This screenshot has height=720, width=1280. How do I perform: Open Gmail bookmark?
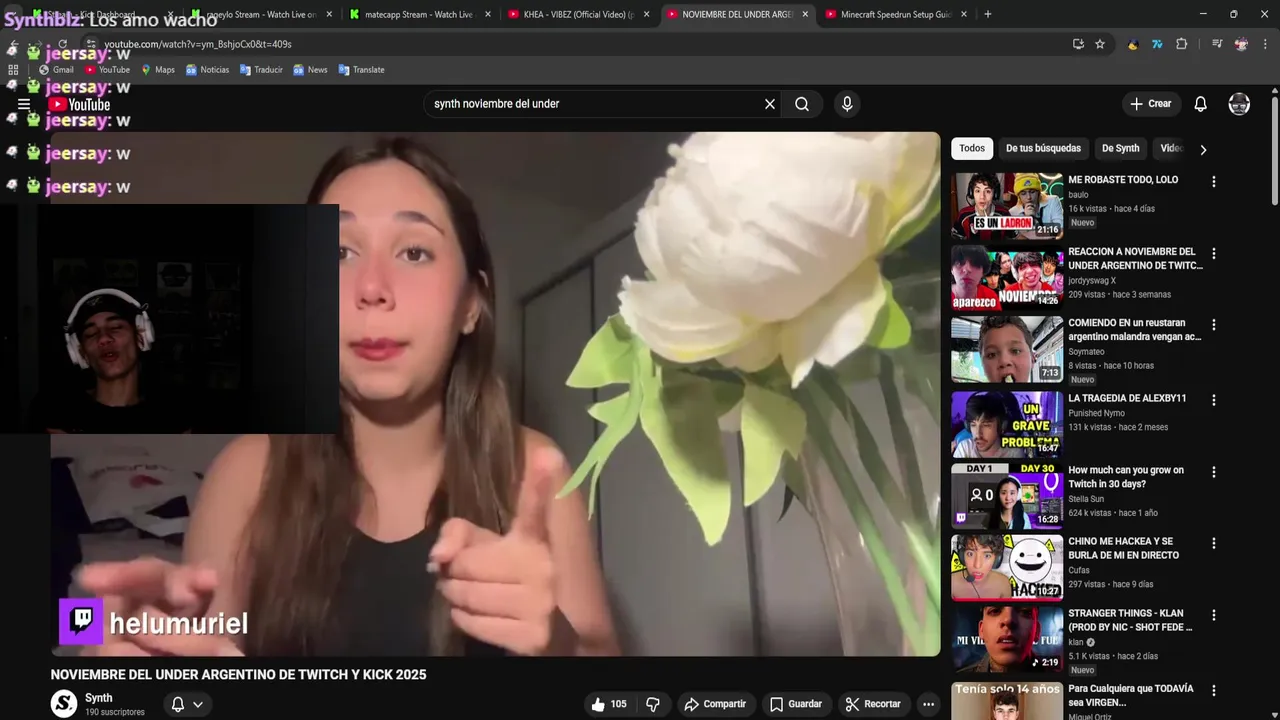point(56,70)
